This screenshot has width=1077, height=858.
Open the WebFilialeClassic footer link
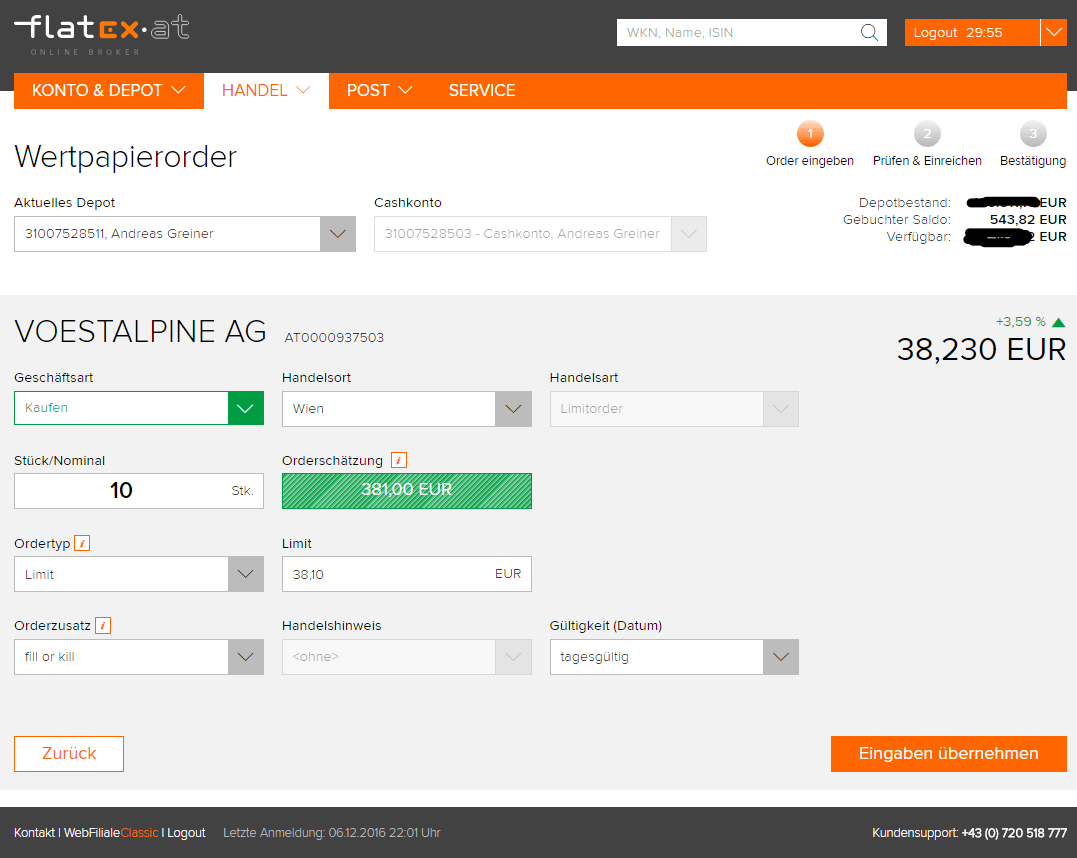click(x=111, y=833)
